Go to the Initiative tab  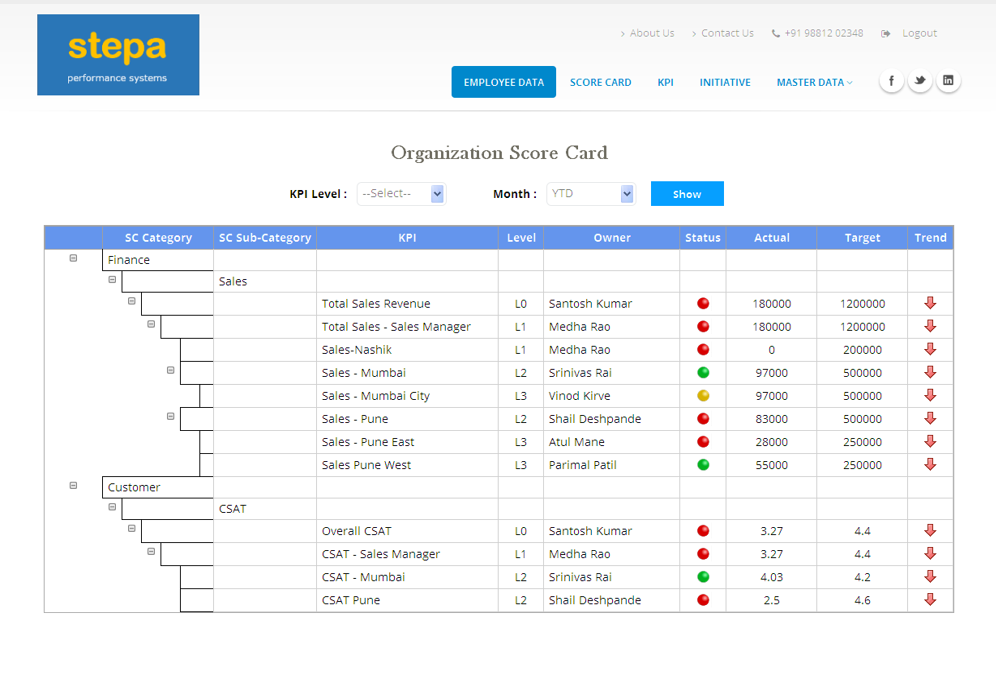(x=725, y=82)
